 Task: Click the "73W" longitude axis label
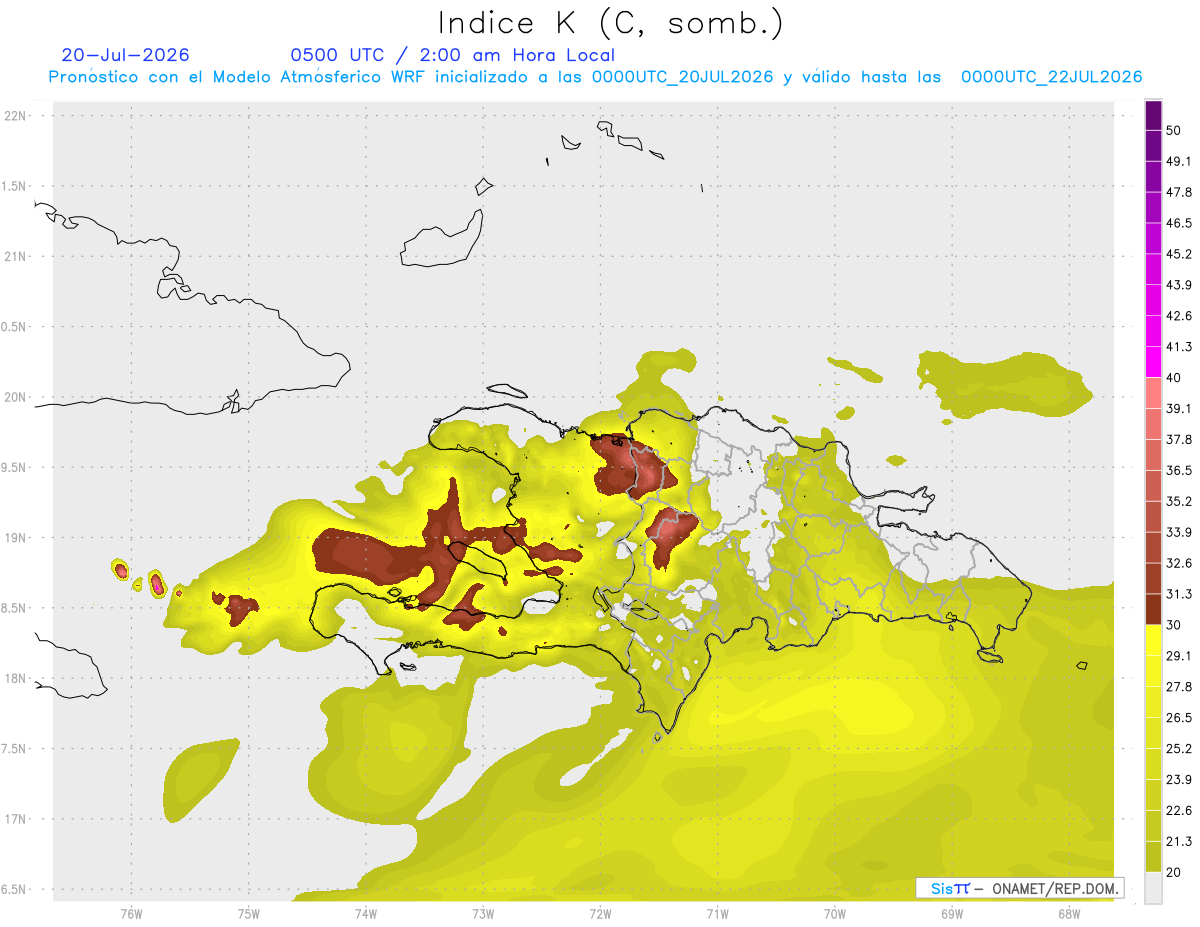point(482,914)
